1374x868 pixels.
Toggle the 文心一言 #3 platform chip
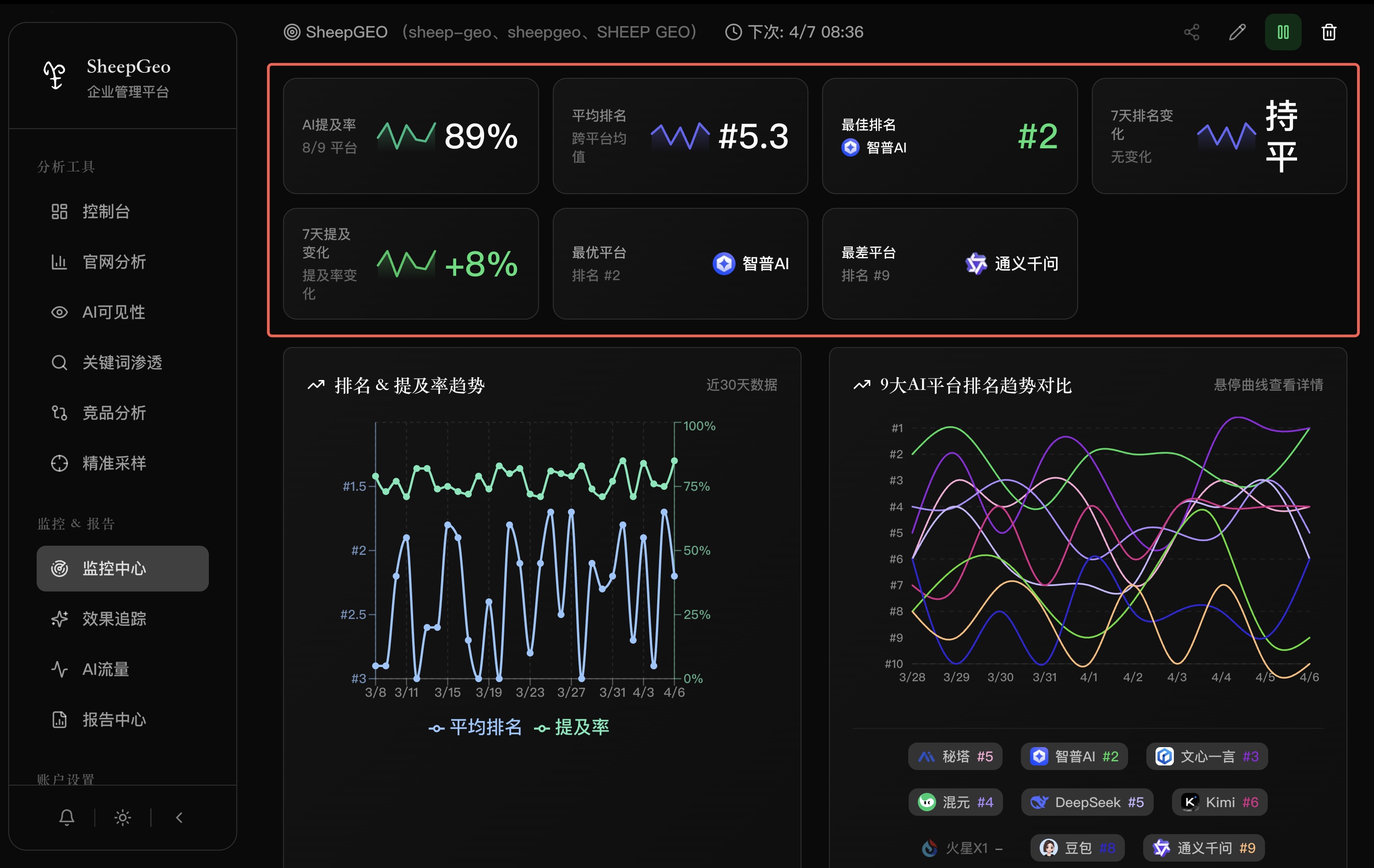pos(1207,756)
